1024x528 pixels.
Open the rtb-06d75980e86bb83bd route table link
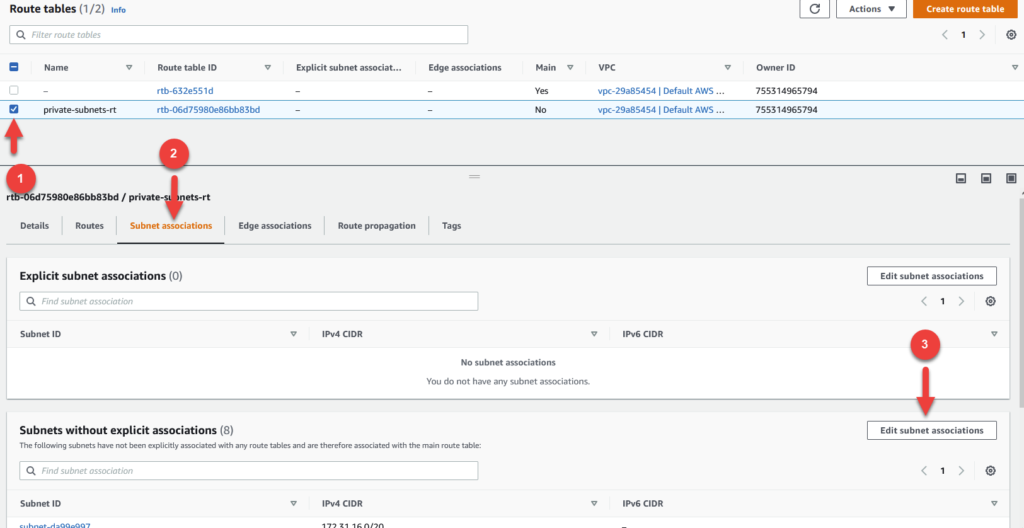208,109
